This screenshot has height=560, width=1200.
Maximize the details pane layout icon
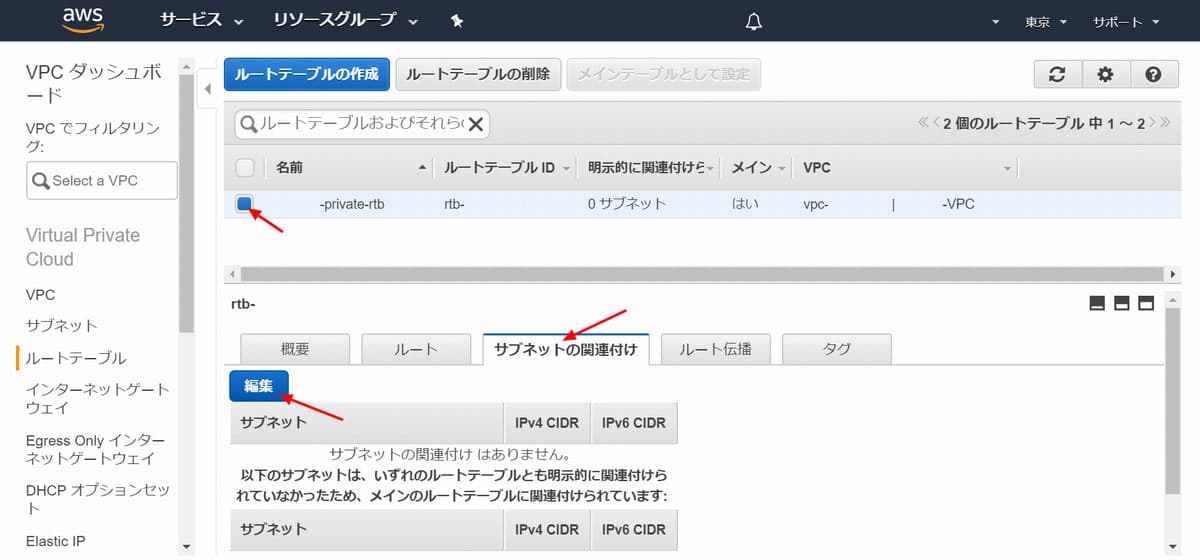click(x=1146, y=303)
